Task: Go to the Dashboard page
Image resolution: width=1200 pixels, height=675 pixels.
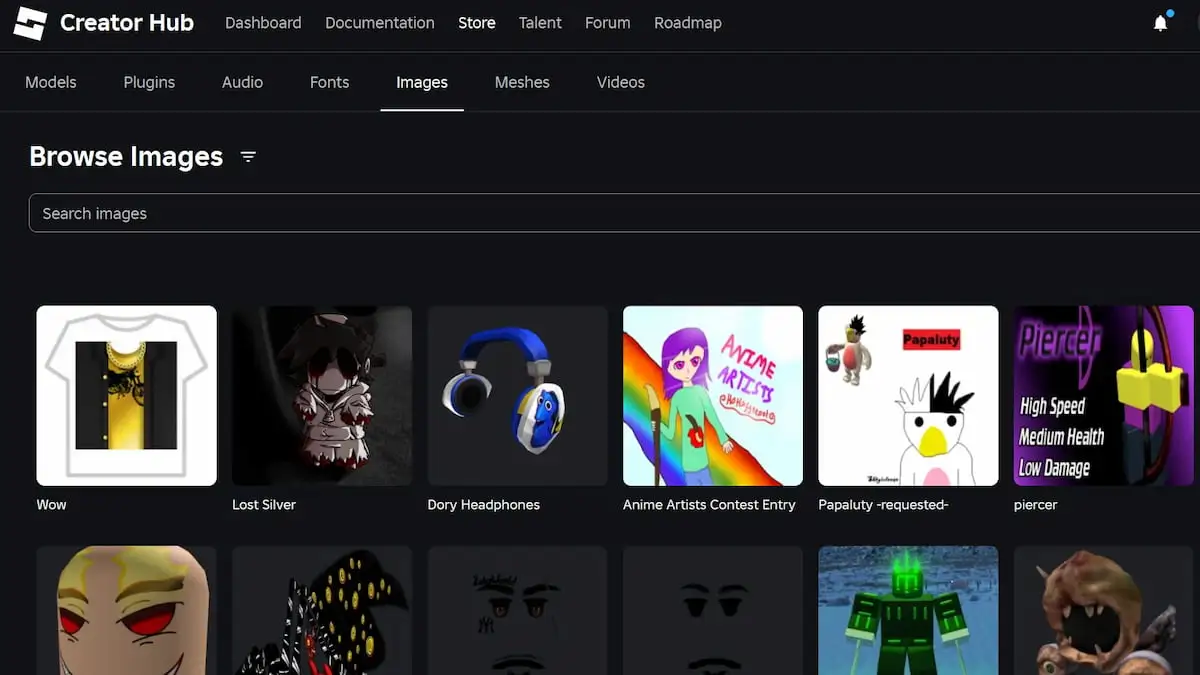Action: pyautogui.click(x=263, y=23)
